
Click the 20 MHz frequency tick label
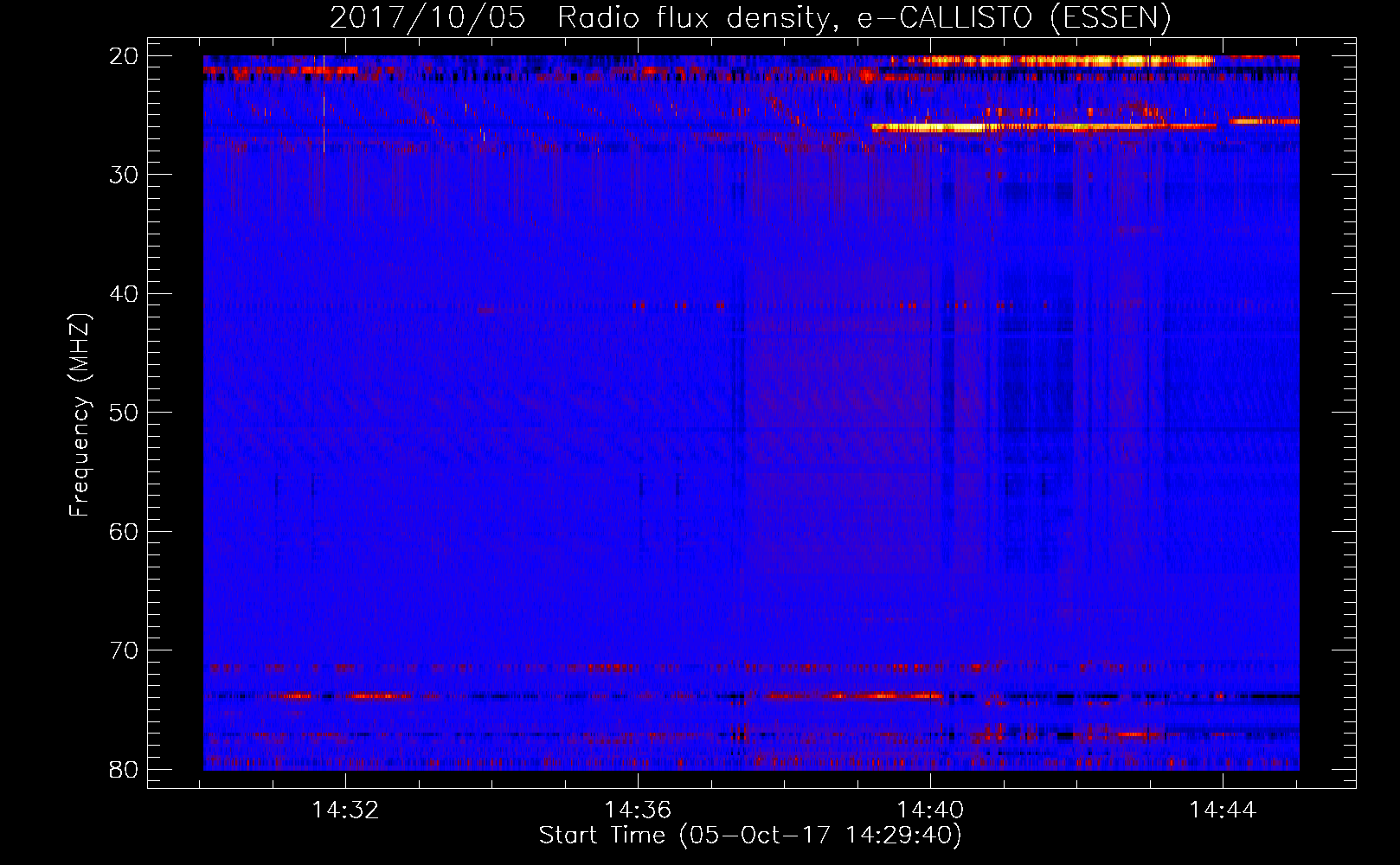[x=125, y=56]
